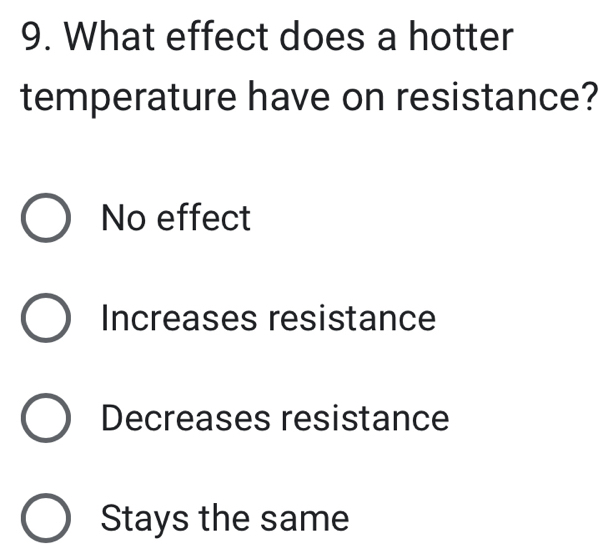Image resolution: width=605 pixels, height=560 pixels.
Task: Choose the "Increases resistance" radio button
Action: pyautogui.click(x=46, y=320)
